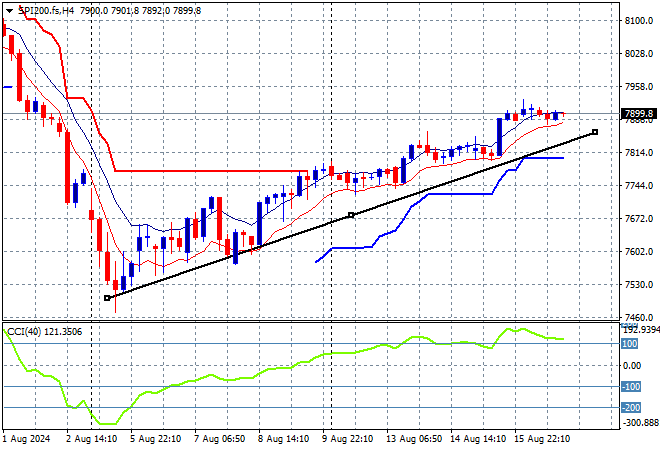The width and height of the screenshot is (660, 450).
Task: Click the 7814.0 price axis label
Action: [639, 152]
